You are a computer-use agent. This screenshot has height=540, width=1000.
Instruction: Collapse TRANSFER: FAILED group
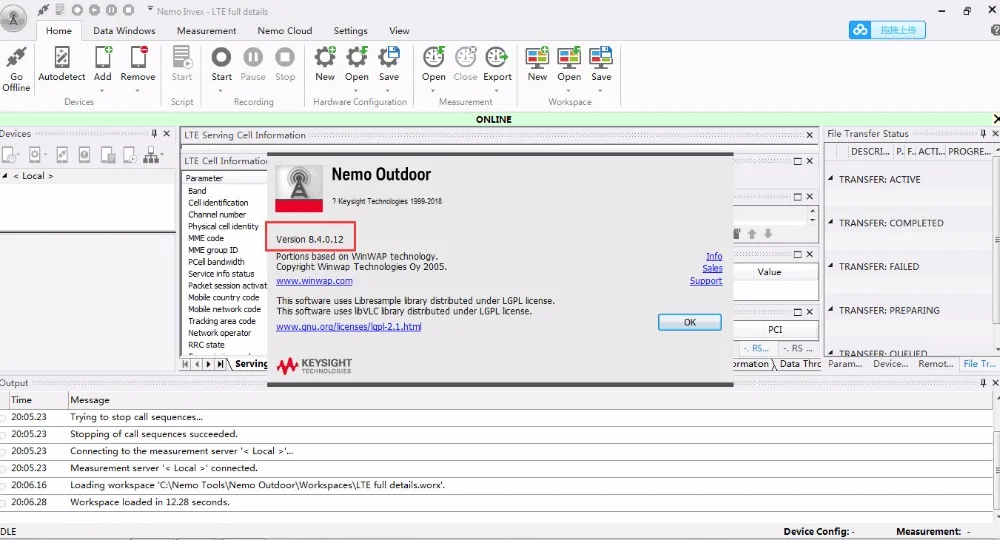(831, 265)
